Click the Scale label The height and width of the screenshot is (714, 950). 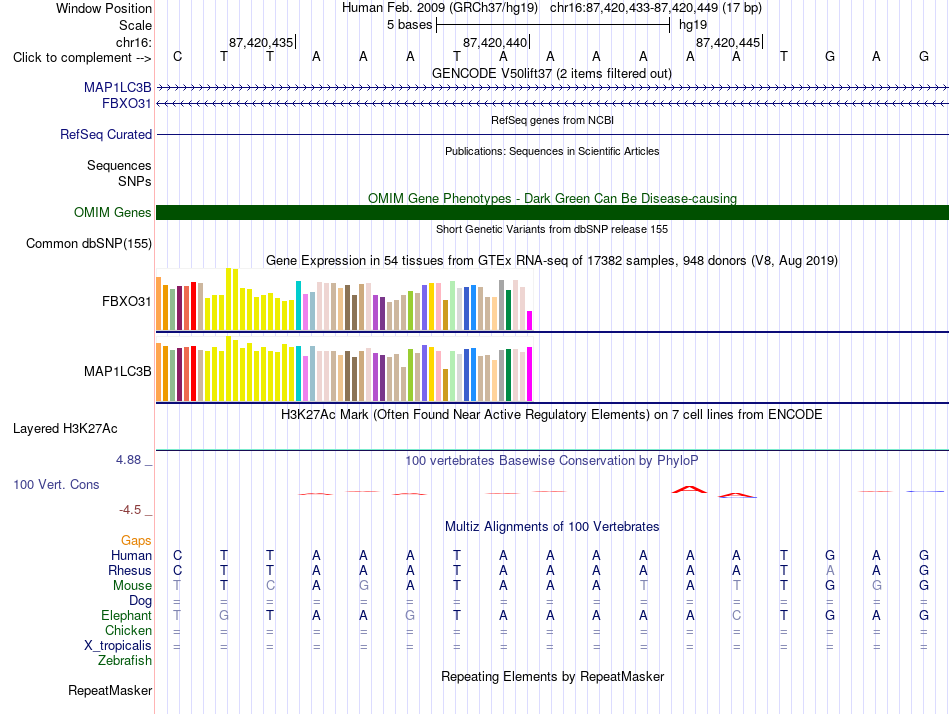point(136,26)
